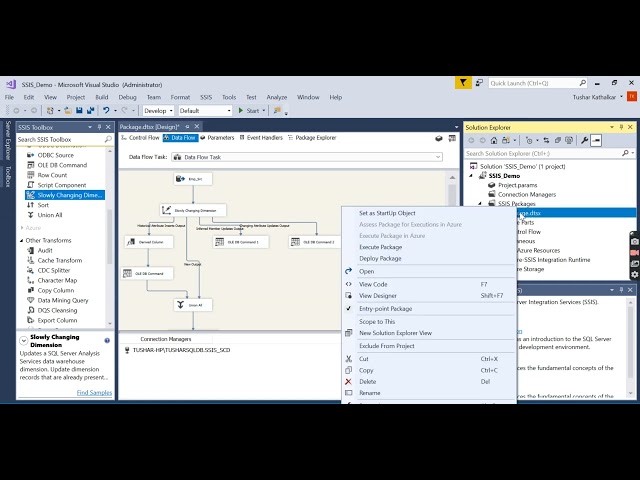Select the Copy Column transform

tap(51, 290)
